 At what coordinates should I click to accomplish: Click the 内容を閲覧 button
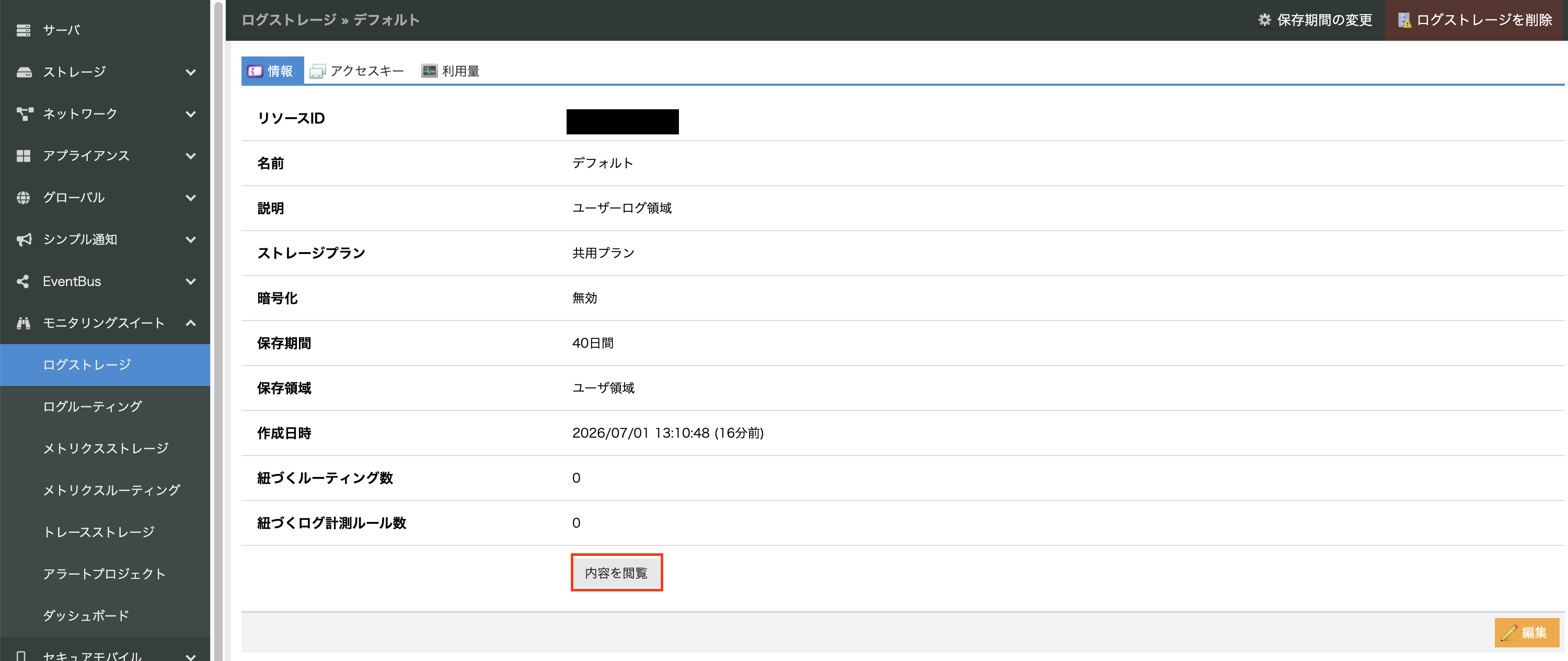click(x=617, y=573)
